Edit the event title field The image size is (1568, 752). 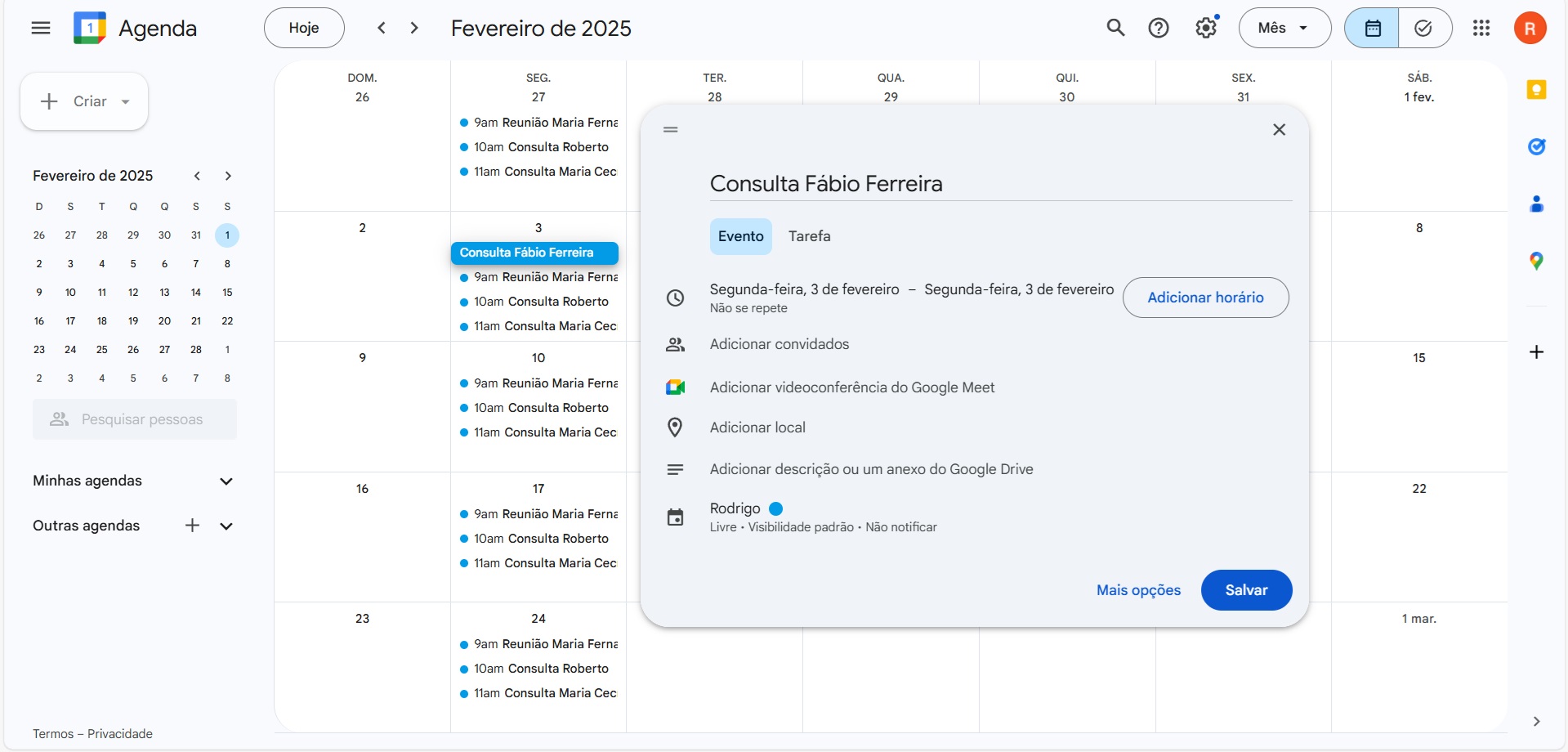[x=1001, y=184]
